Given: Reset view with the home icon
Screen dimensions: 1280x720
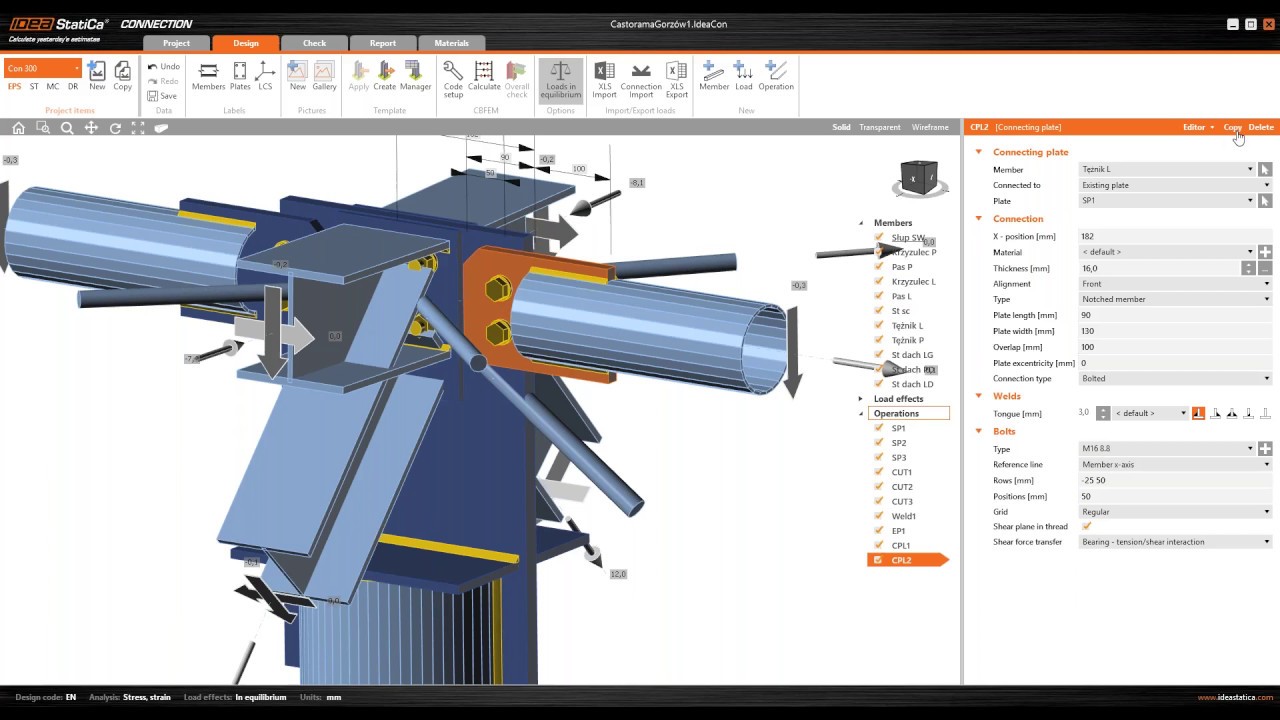Looking at the screenshot, I should (x=18, y=128).
